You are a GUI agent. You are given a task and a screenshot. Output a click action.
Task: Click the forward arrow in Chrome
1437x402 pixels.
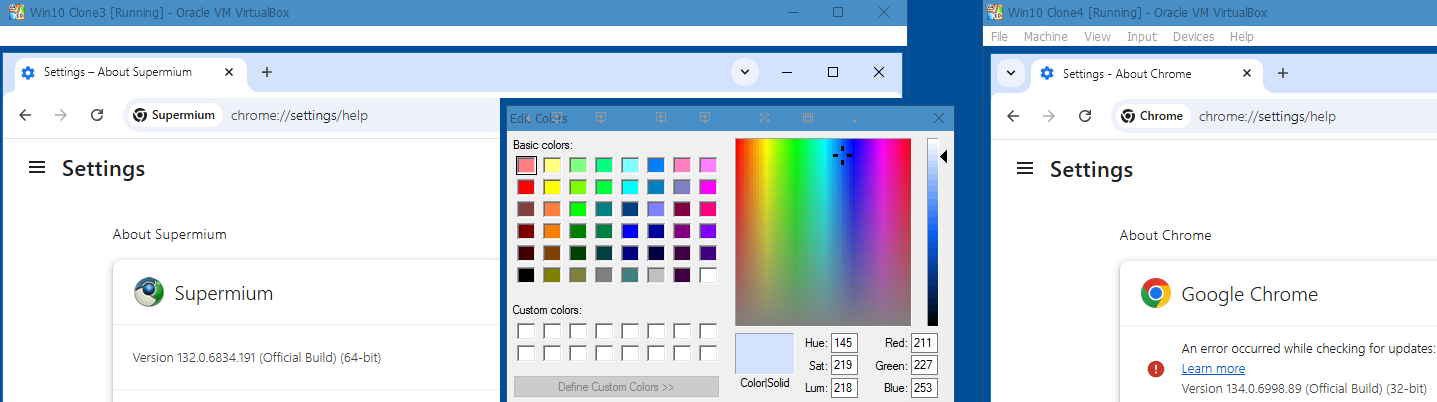(1048, 116)
